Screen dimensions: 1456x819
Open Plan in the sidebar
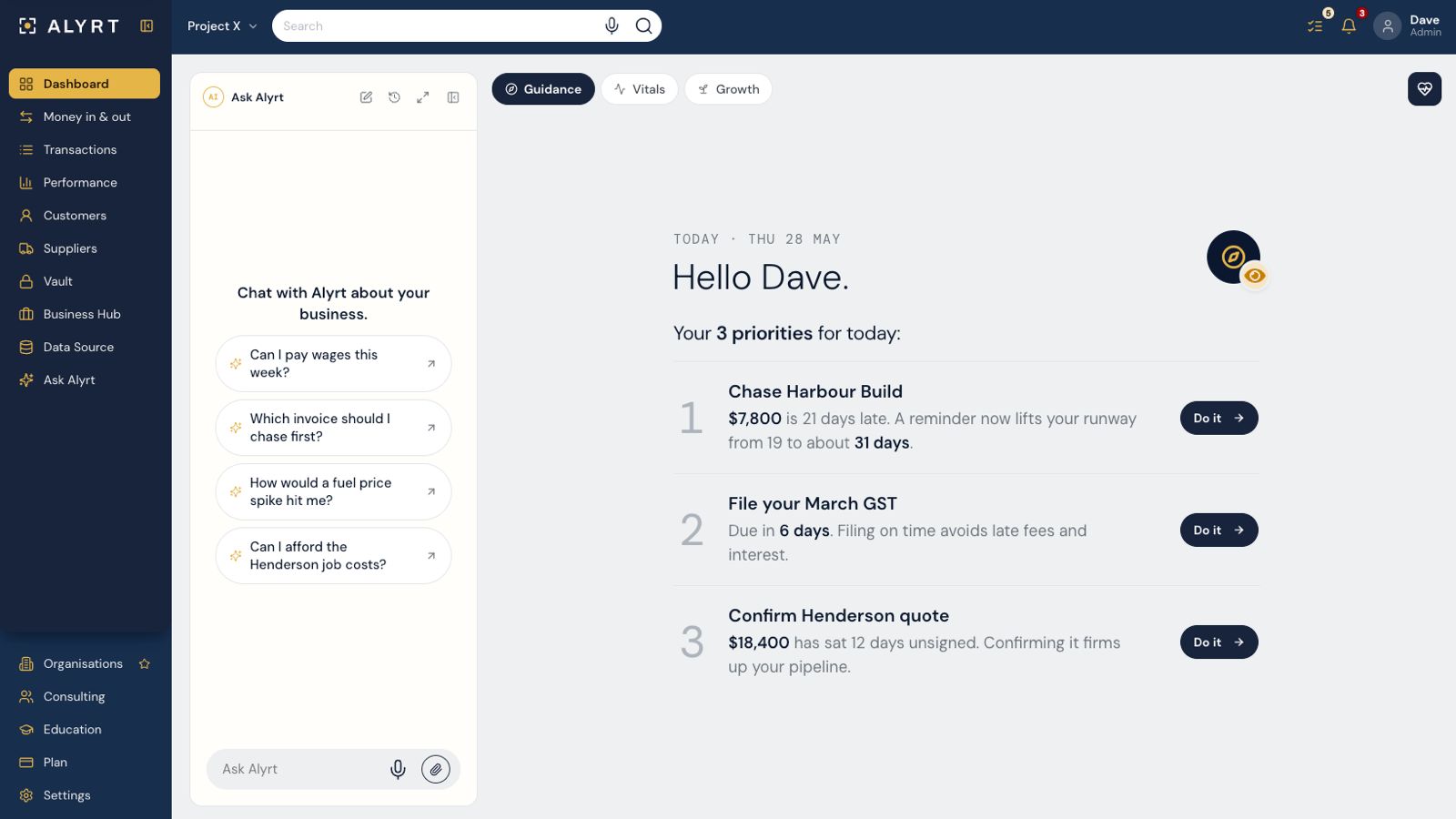click(85, 762)
